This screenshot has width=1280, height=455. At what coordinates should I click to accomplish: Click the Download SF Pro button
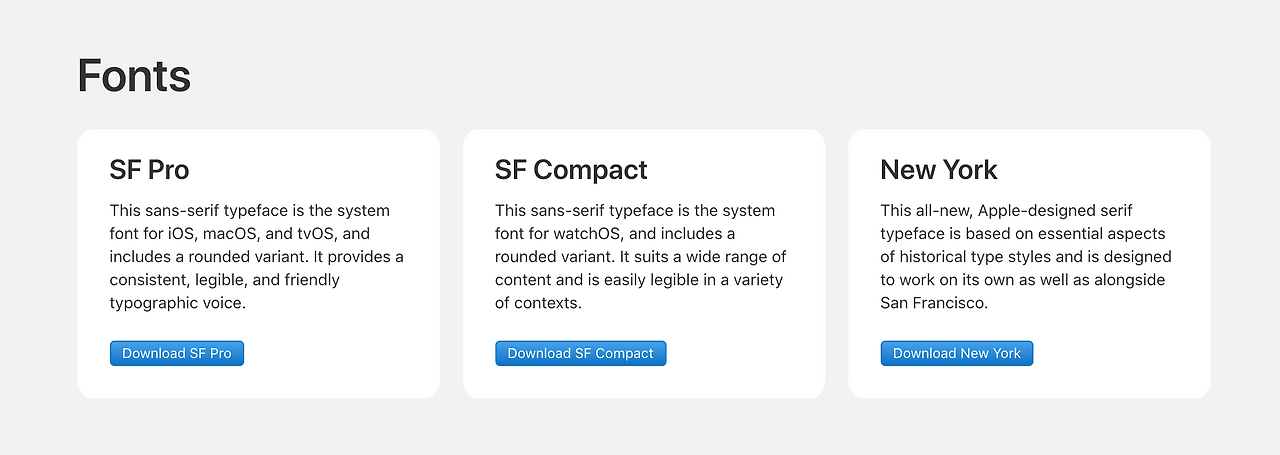click(x=176, y=353)
